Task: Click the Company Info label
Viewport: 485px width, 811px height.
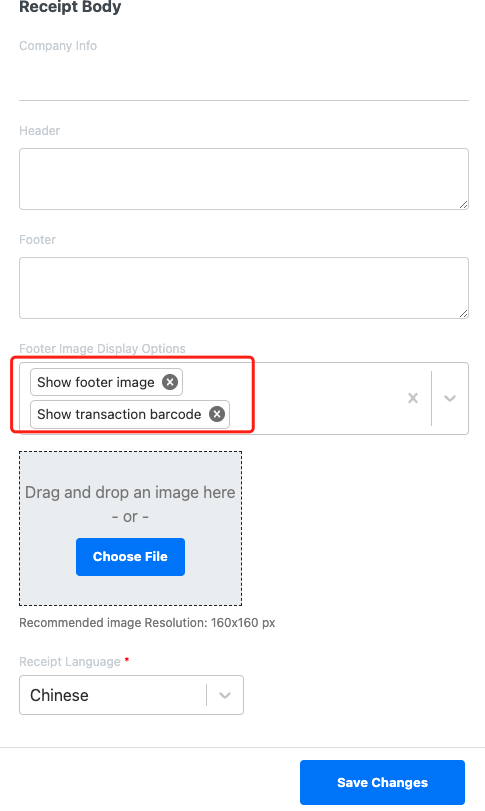Action: point(58,46)
